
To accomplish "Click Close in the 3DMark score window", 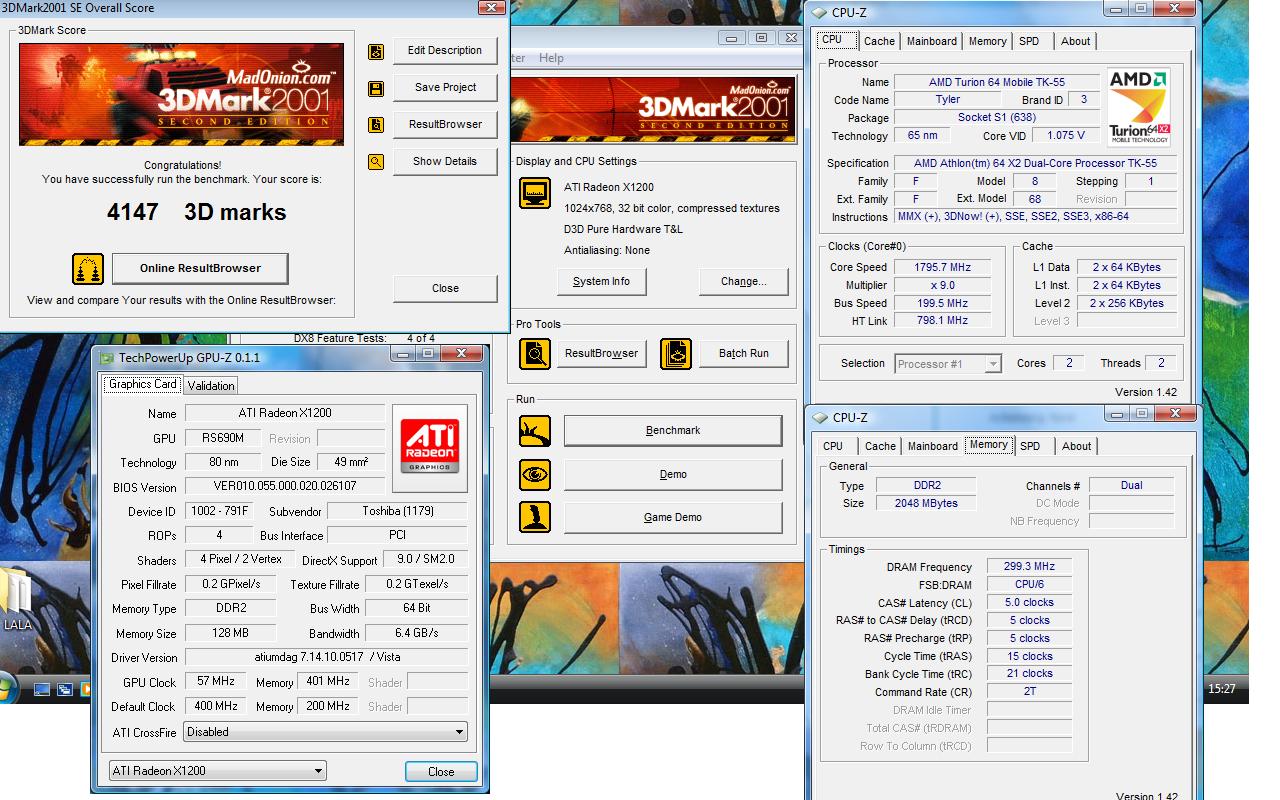I will pyautogui.click(x=445, y=288).
